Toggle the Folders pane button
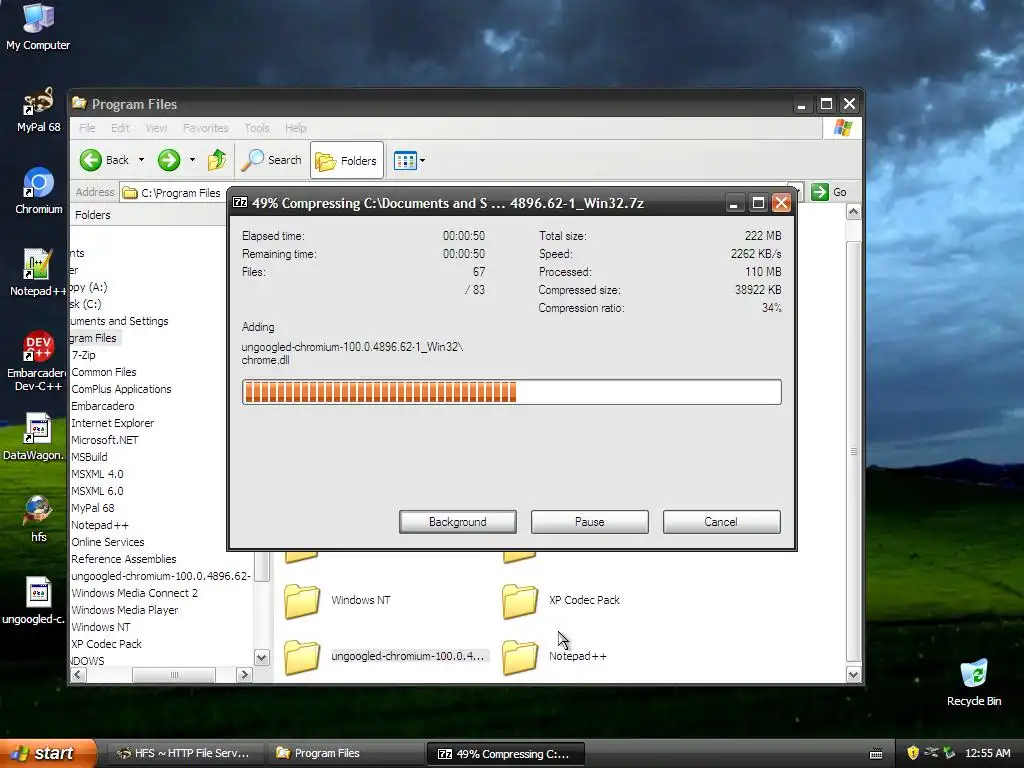Screen dimensions: 1024x768 [x=346, y=161]
